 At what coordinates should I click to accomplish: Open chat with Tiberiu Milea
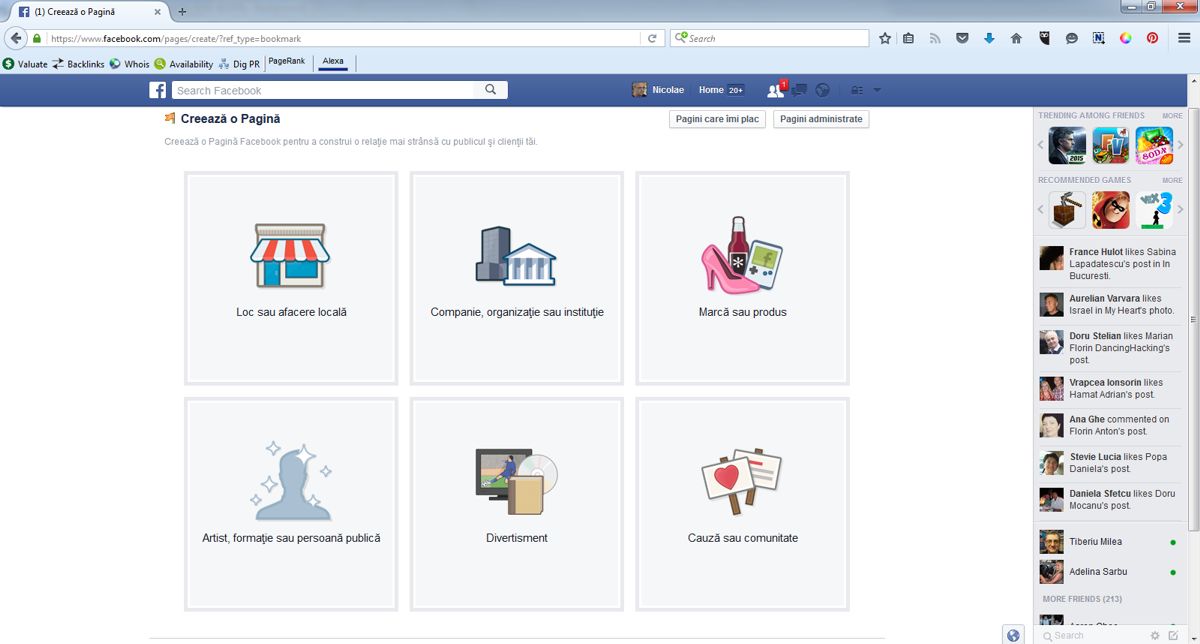tap(1110, 542)
